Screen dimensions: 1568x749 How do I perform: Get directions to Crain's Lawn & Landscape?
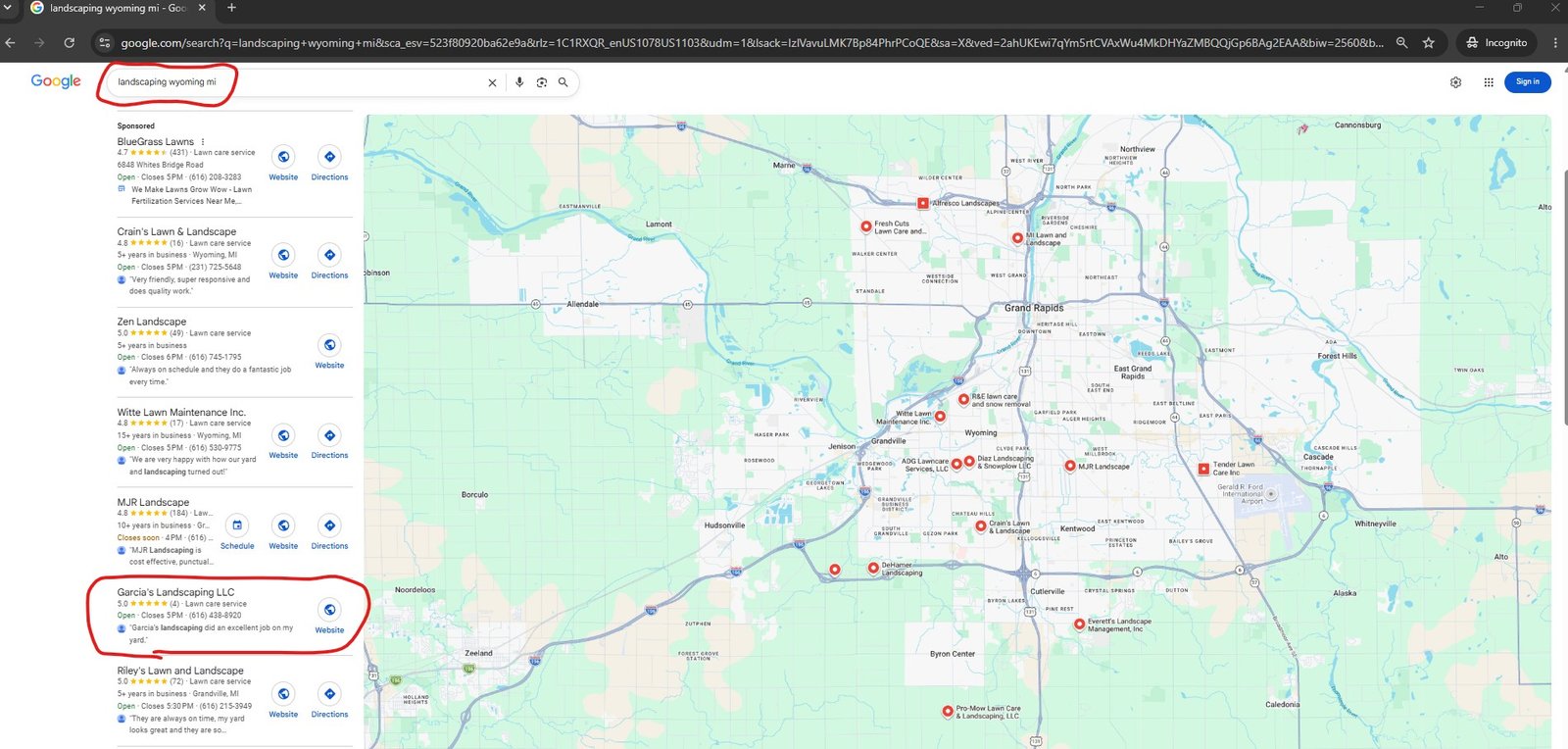(329, 255)
